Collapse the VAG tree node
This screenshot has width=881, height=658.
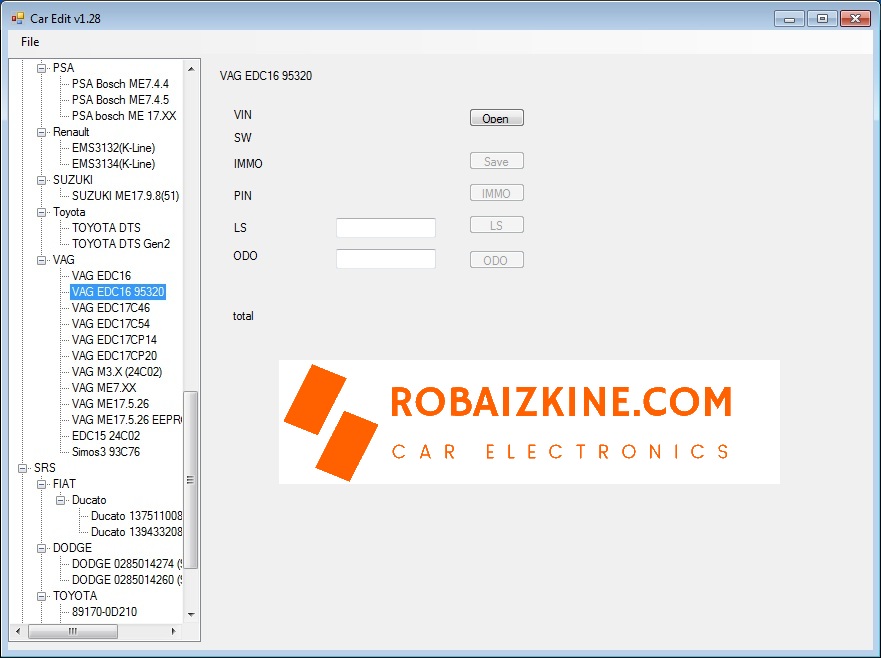pos(42,260)
